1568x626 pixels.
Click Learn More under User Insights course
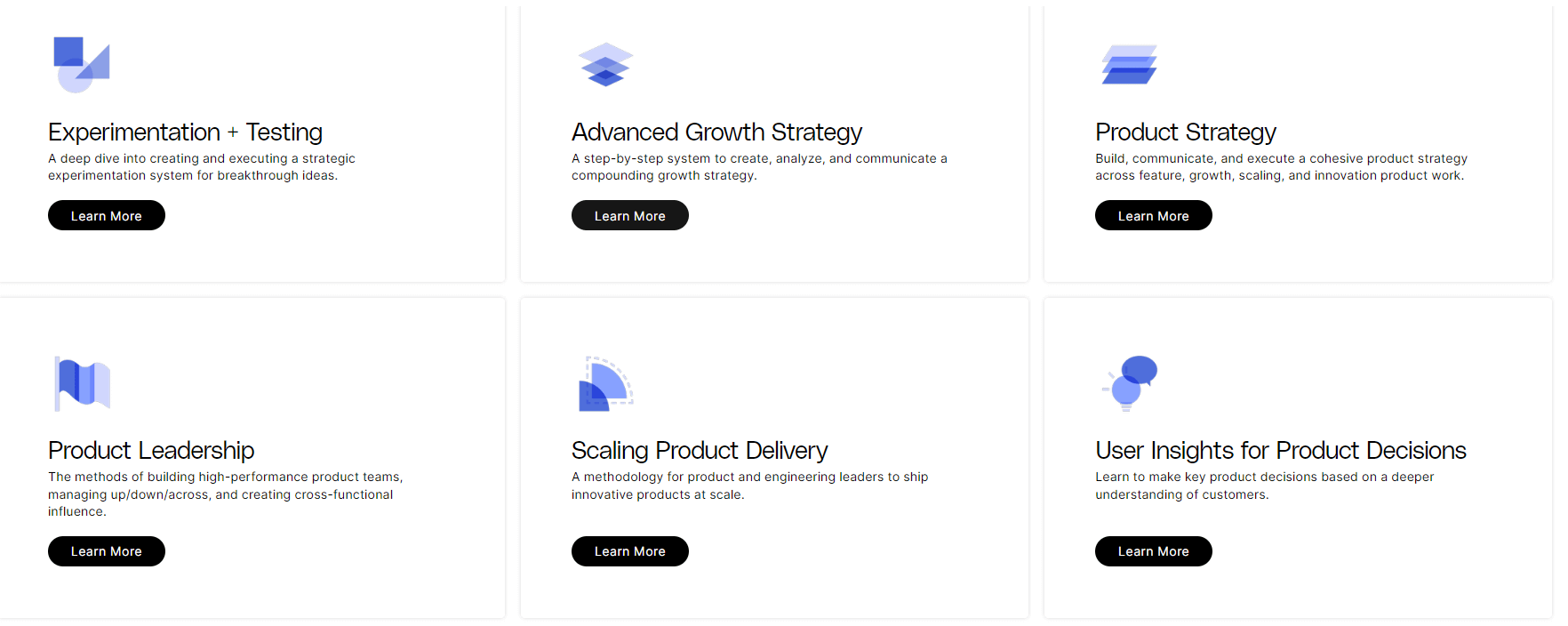pyautogui.click(x=1153, y=551)
